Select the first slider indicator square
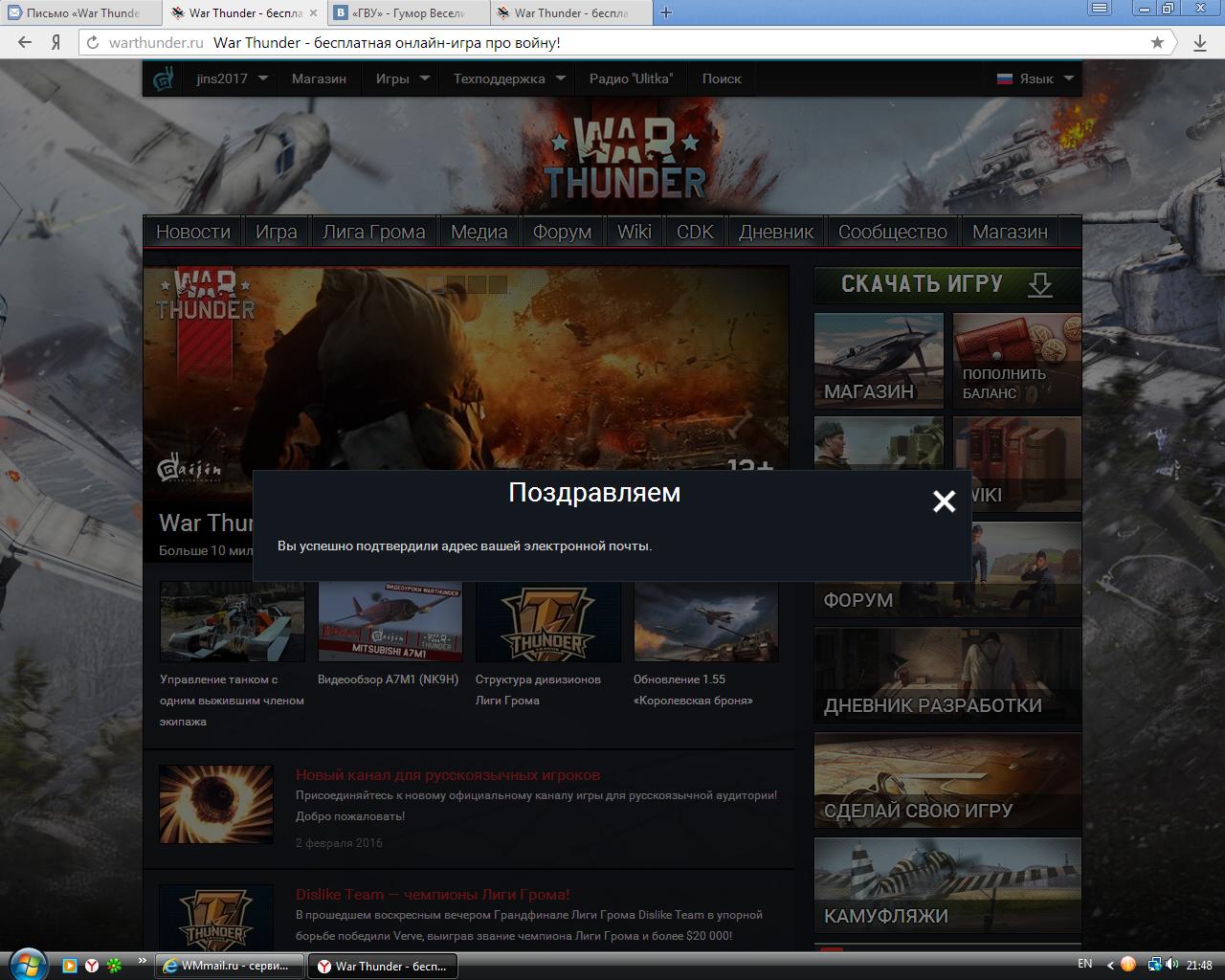The image size is (1225, 980). click(x=436, y=284)
